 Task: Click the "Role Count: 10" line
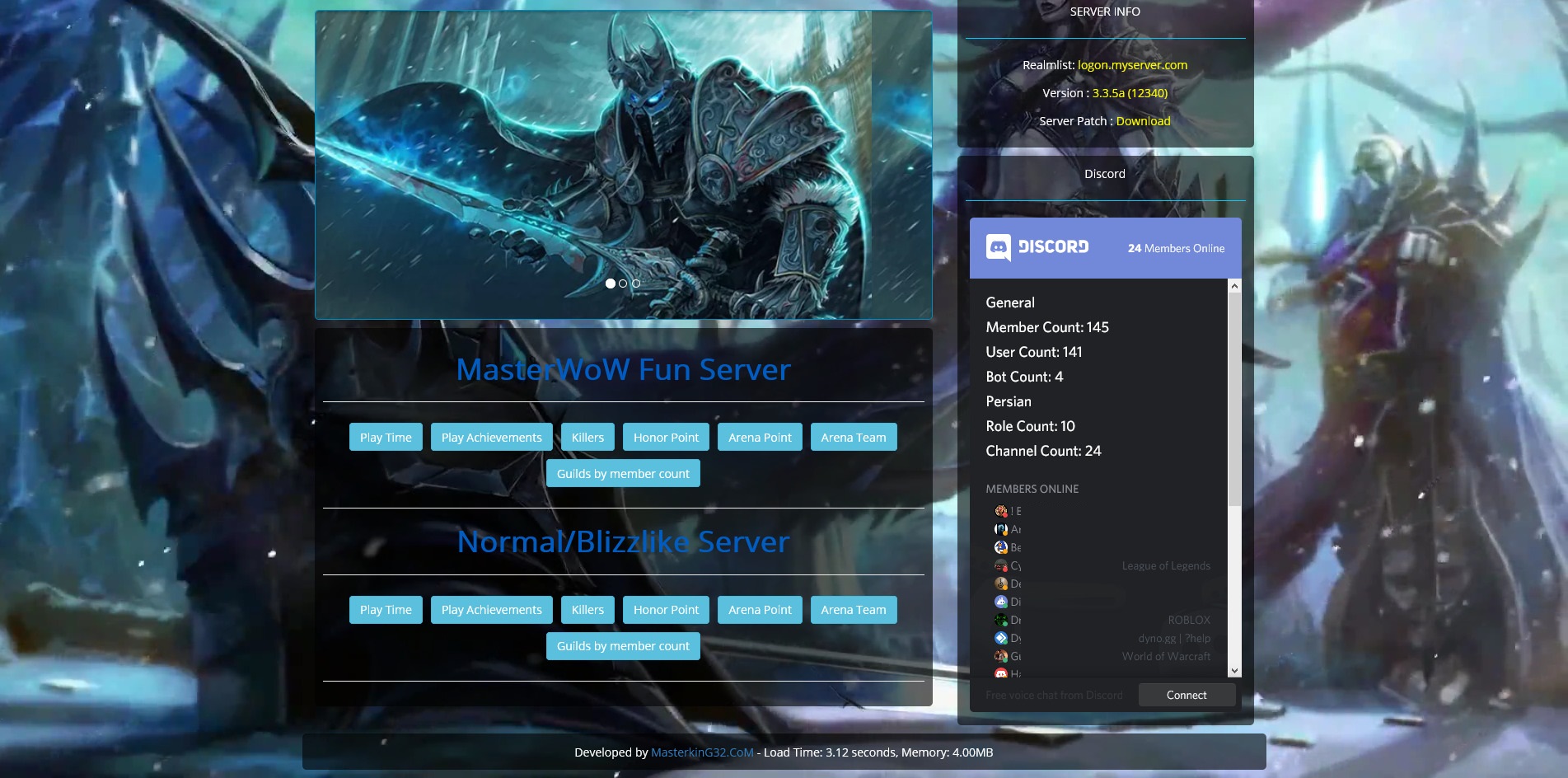click(1030, 426)
